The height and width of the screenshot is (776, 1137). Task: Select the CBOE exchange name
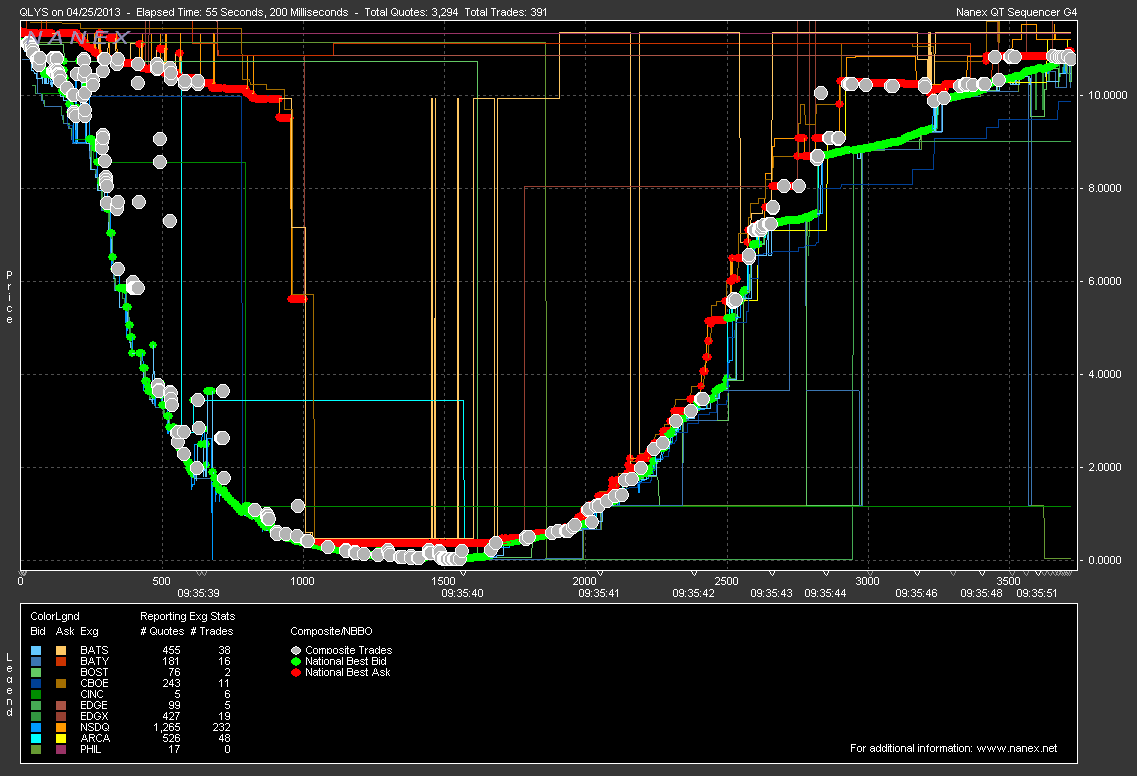(x=94, y=683)
